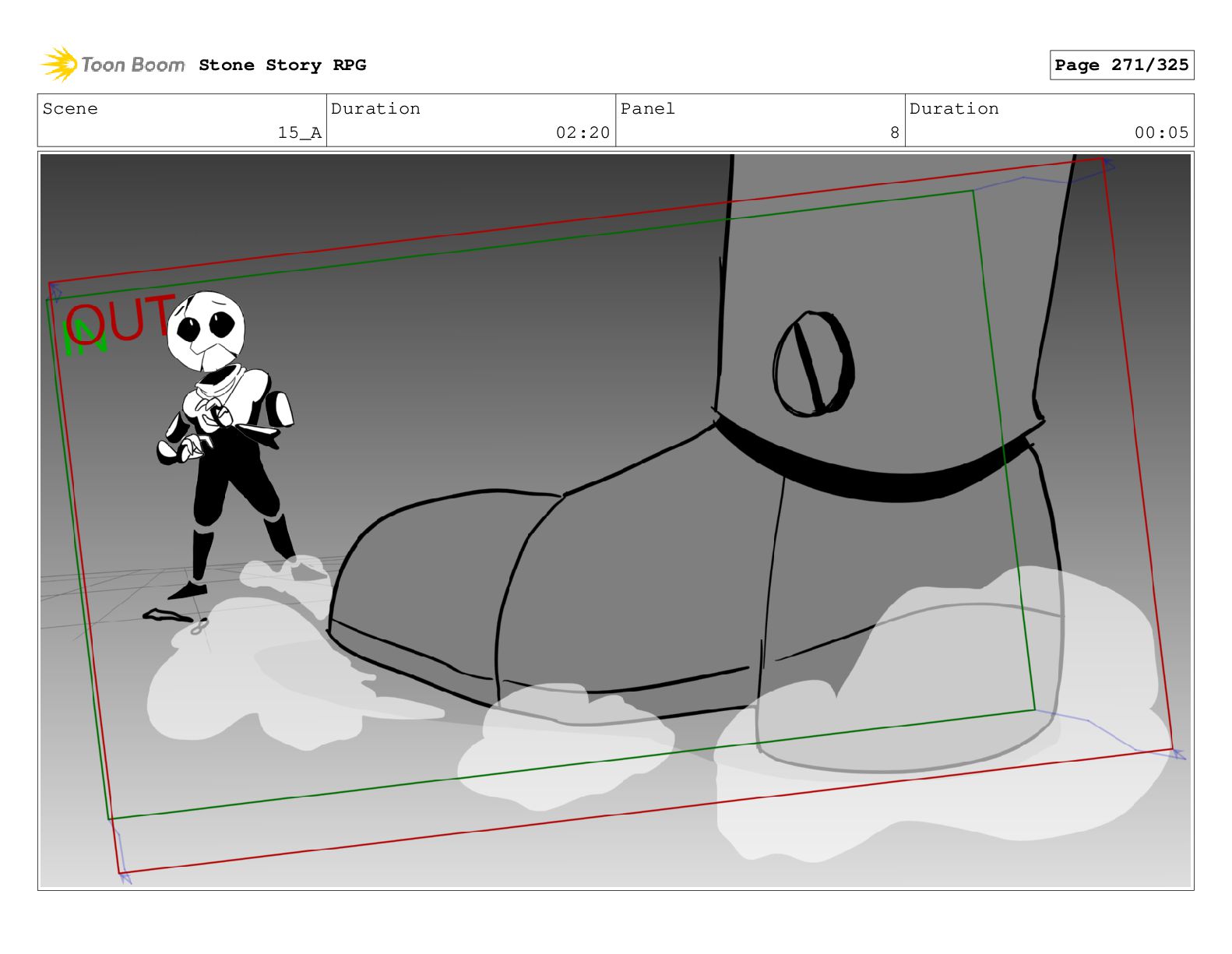This screenshot has height=954, width=1232.
Task: Click the skull-headed character's head
Action: click(207, 330)
